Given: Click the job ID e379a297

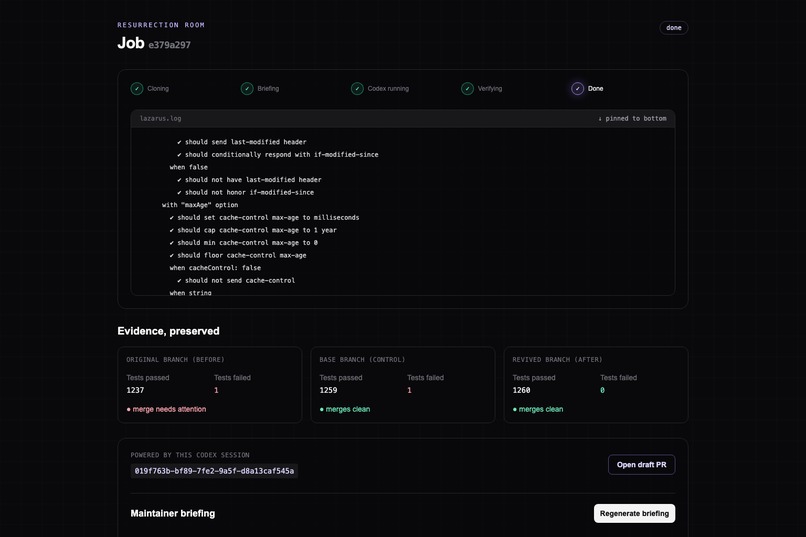Looking at the screenshot, I should click(x=170, y=45).
